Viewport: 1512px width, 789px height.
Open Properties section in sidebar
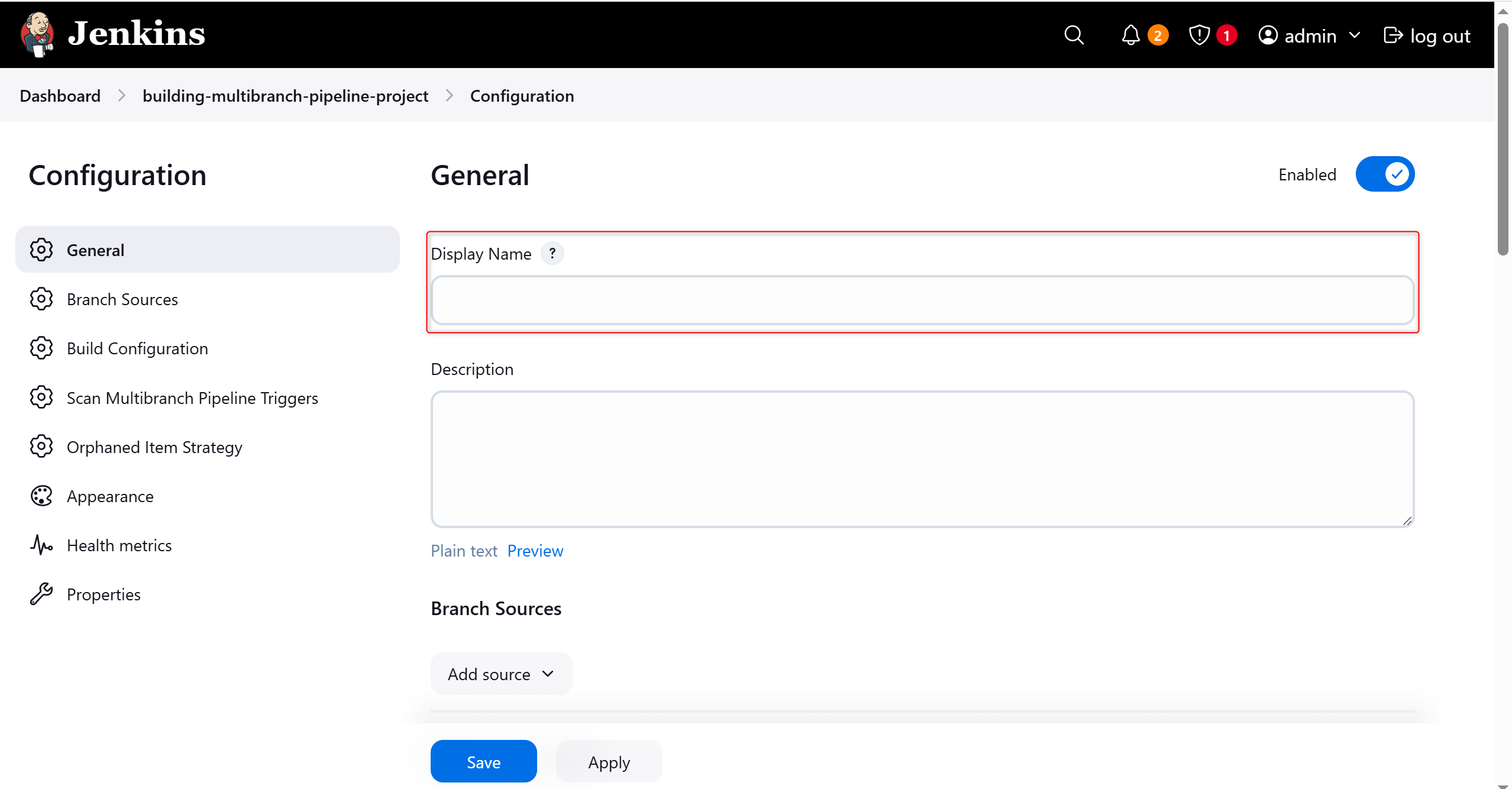pyautogui.click(x=208, y=594)
